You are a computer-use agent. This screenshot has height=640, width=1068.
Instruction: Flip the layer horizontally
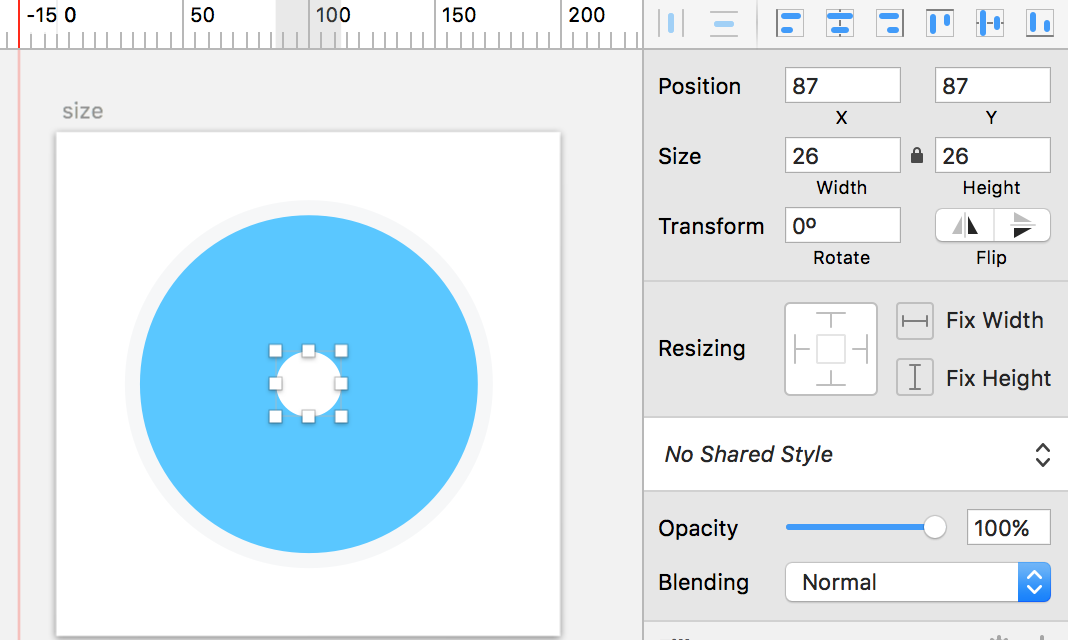[x=964, y=225]
